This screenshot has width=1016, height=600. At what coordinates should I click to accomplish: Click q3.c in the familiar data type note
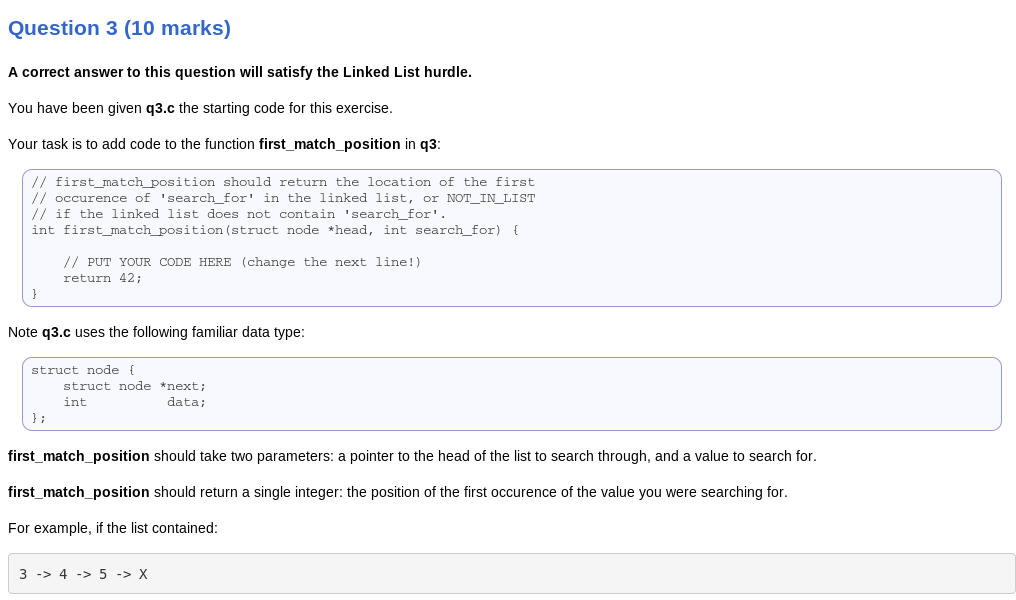coord(56,332)
